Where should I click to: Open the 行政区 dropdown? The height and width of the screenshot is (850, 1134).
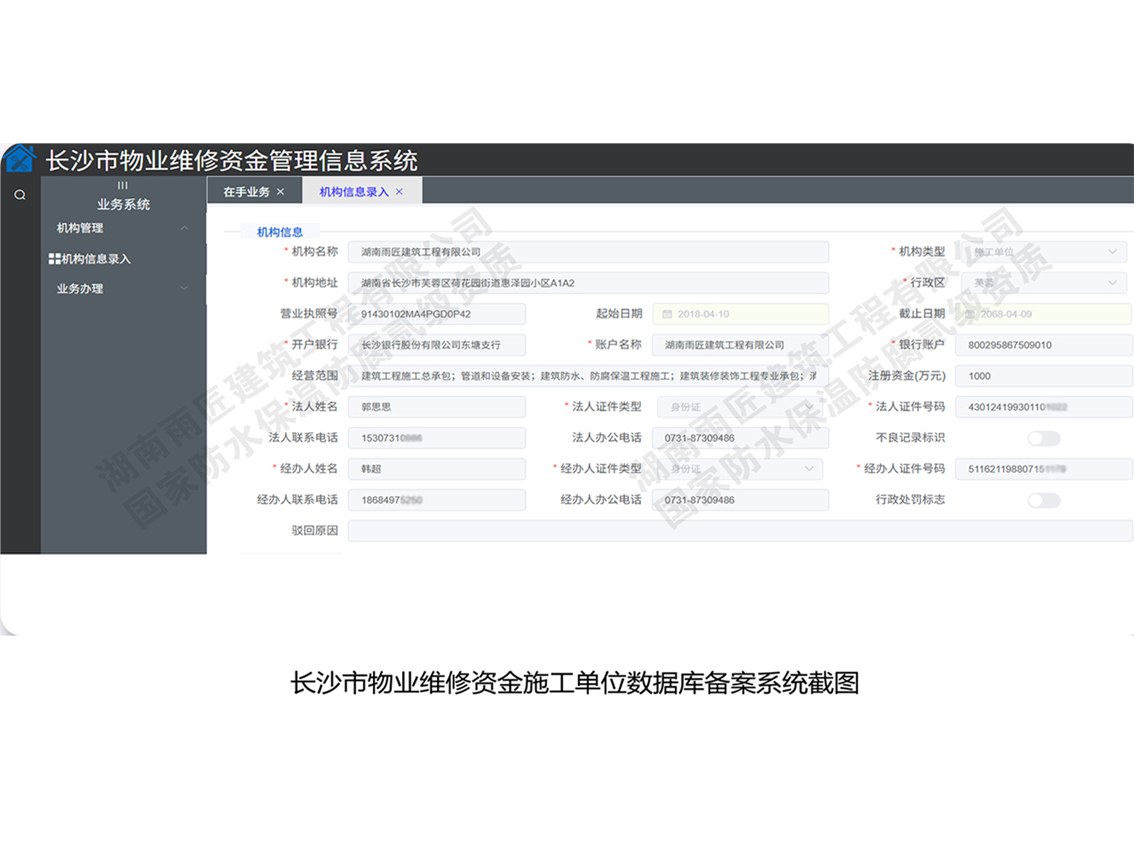[x=1043, y=283]
